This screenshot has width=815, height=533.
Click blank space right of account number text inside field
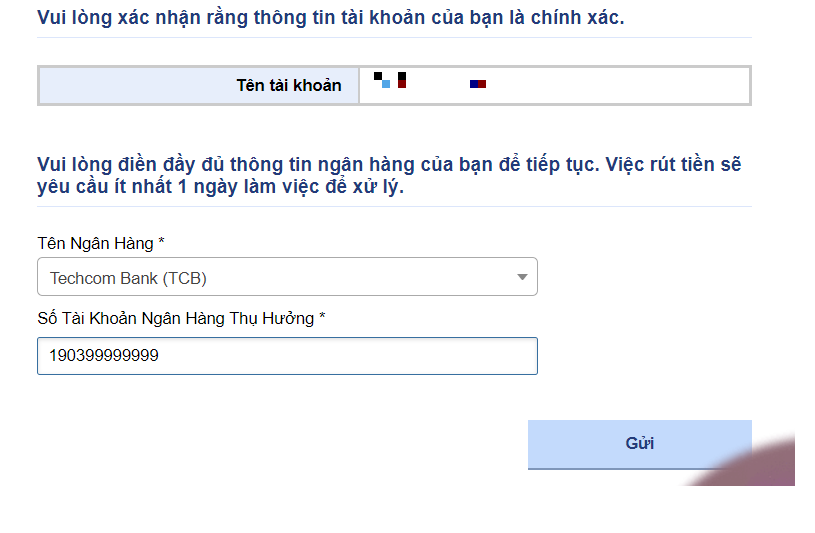click(380, 356)
